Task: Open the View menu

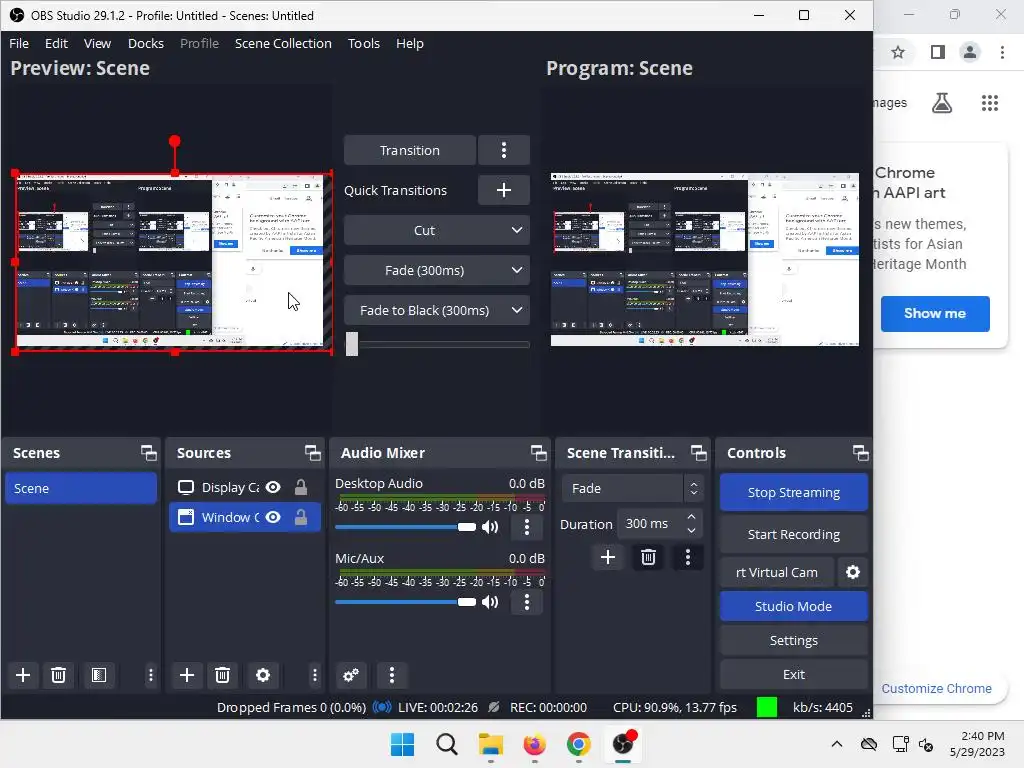Action: coord(97,43)
